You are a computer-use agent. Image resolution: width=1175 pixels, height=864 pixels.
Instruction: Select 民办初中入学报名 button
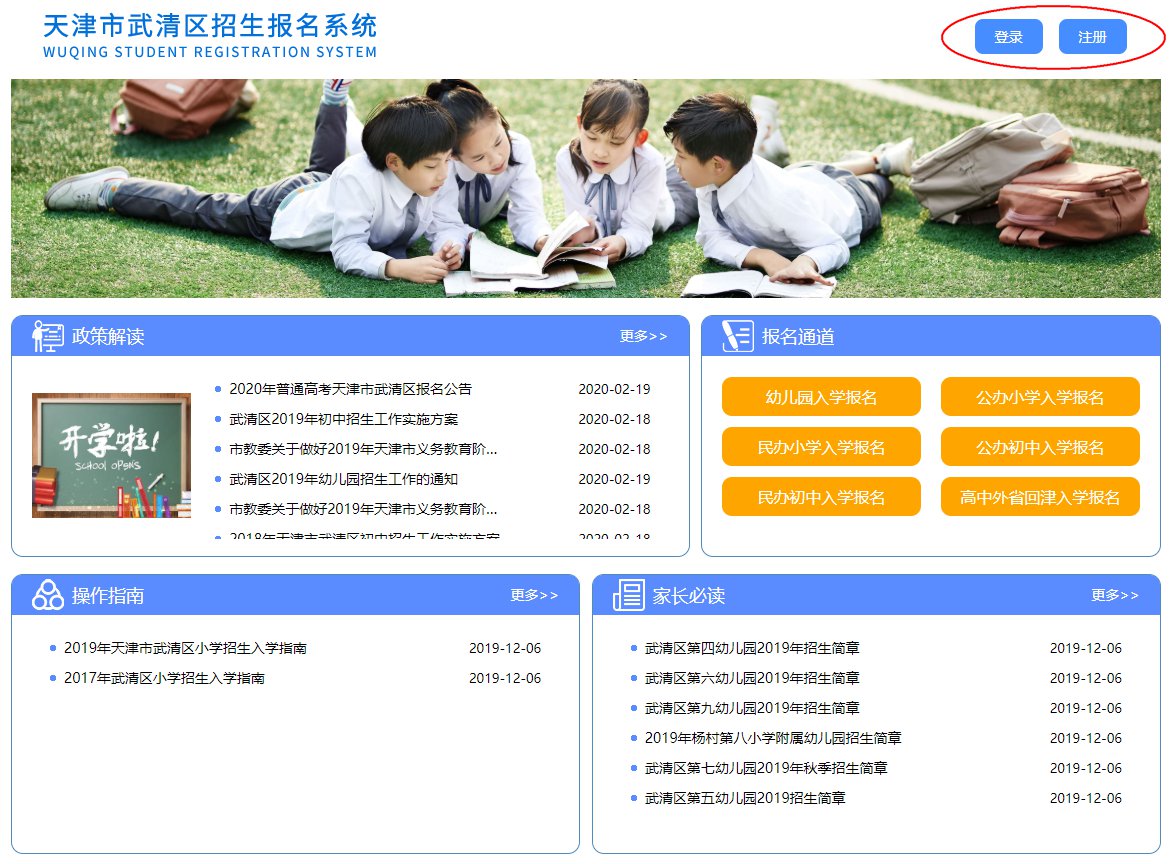point(821,497)
